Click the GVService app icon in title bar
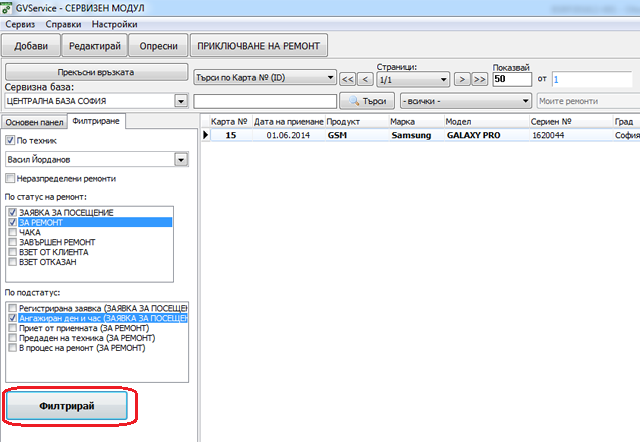Screen dimensions: 640x442 7,8
